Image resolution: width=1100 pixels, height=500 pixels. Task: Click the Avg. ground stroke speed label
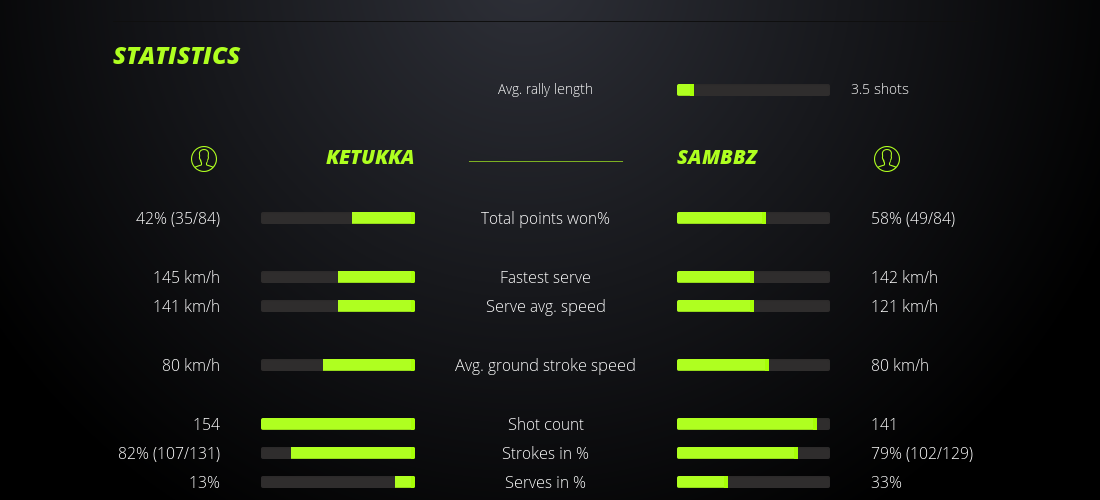pyautogui.click(x=545, y=365)
